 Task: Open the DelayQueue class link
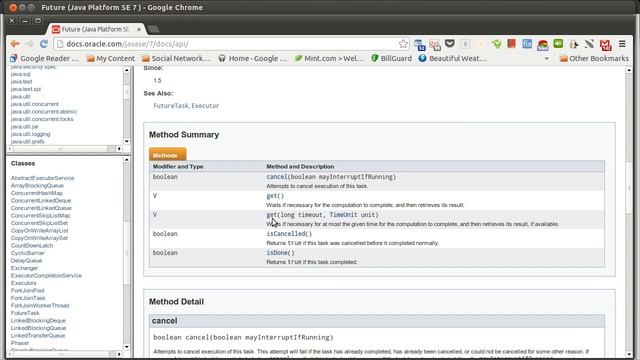[27, 260]
